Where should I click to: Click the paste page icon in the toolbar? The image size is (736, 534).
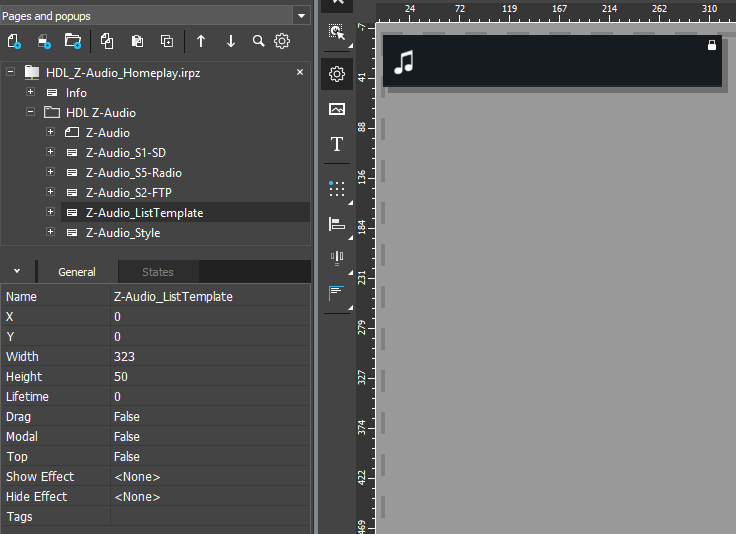[137, 41]
